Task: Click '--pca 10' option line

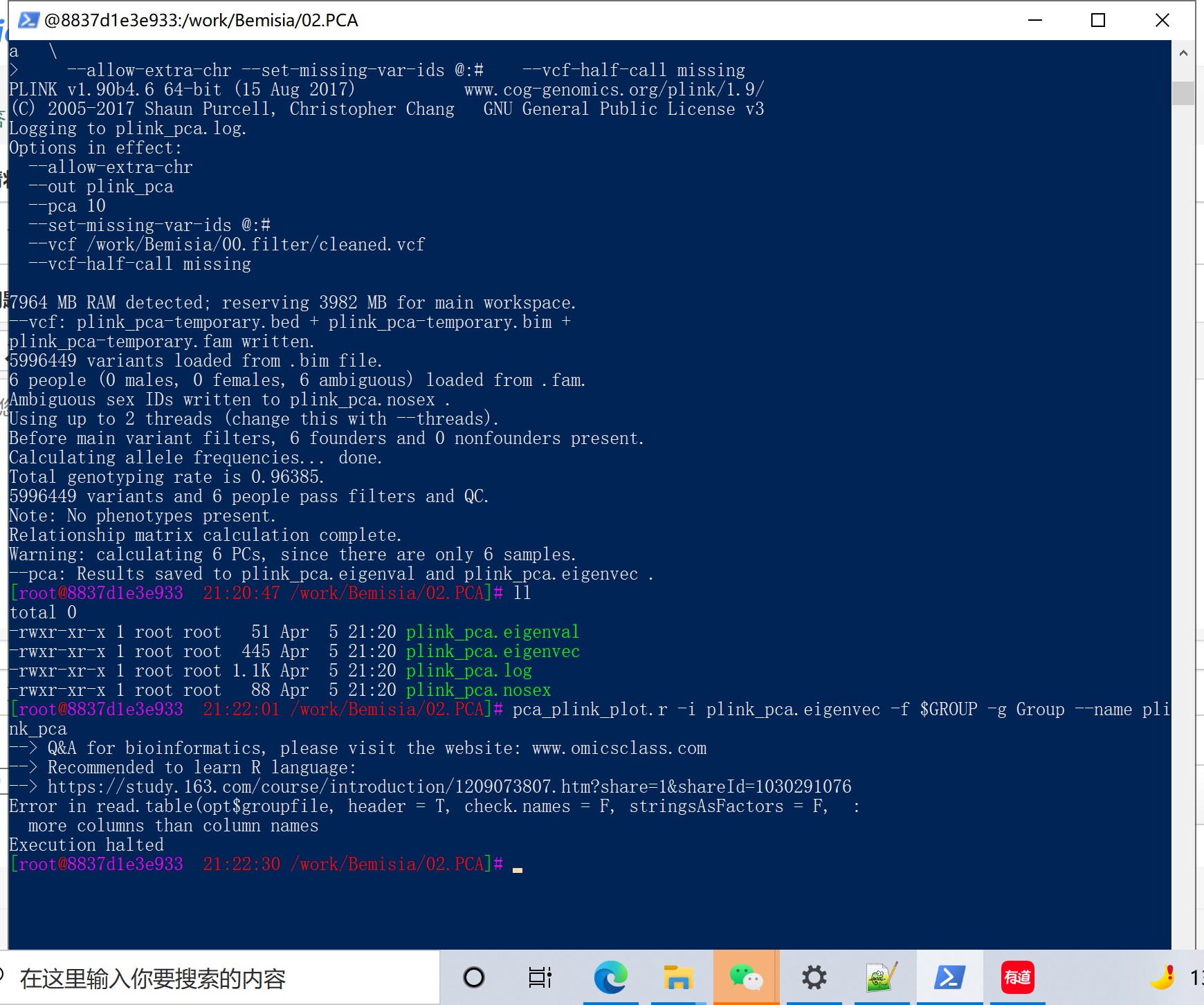Action: pyautogui.click(x=66, y=206)
